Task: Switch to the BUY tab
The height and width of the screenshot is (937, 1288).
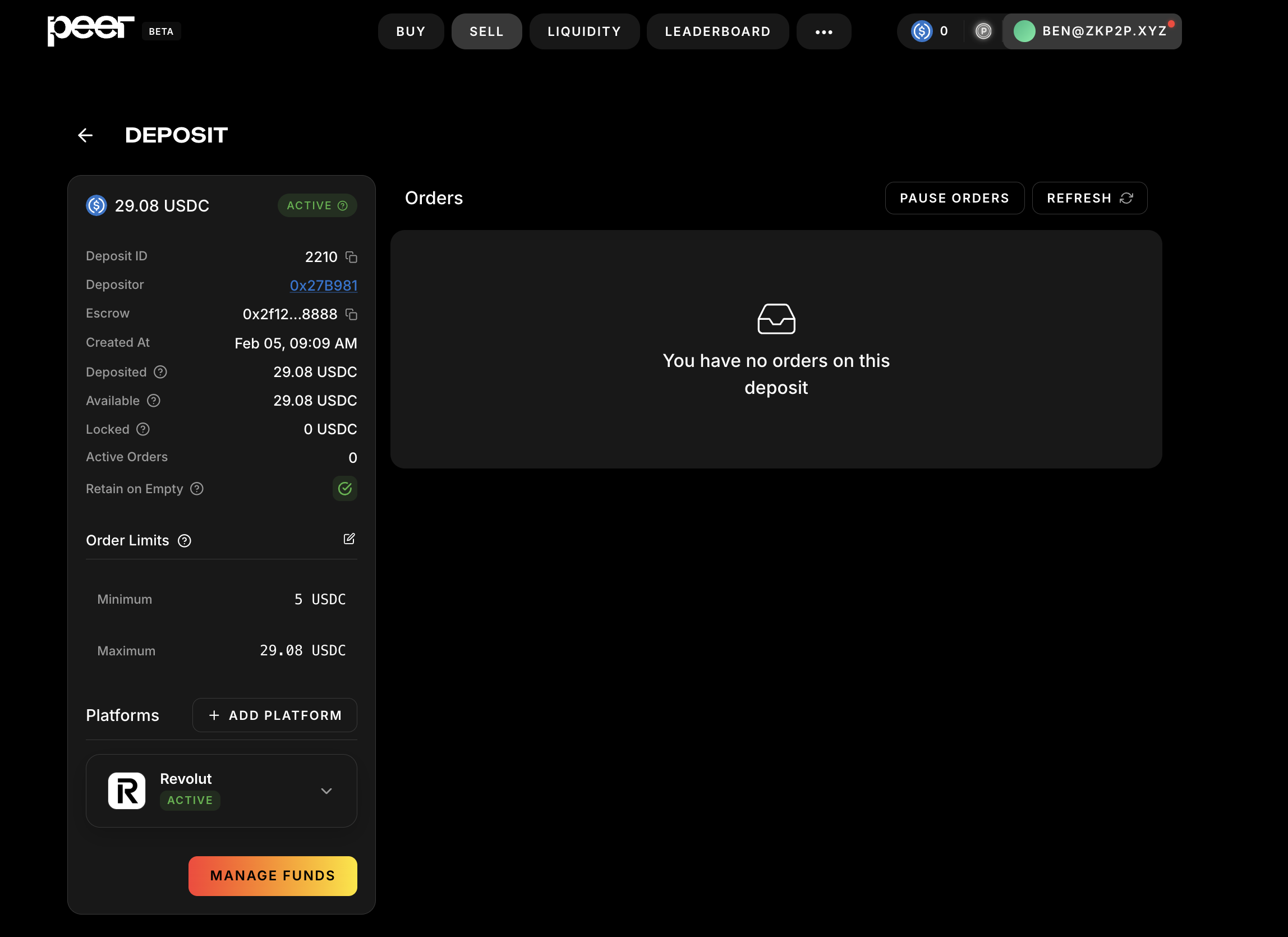Action: click(x=411, y=32)
